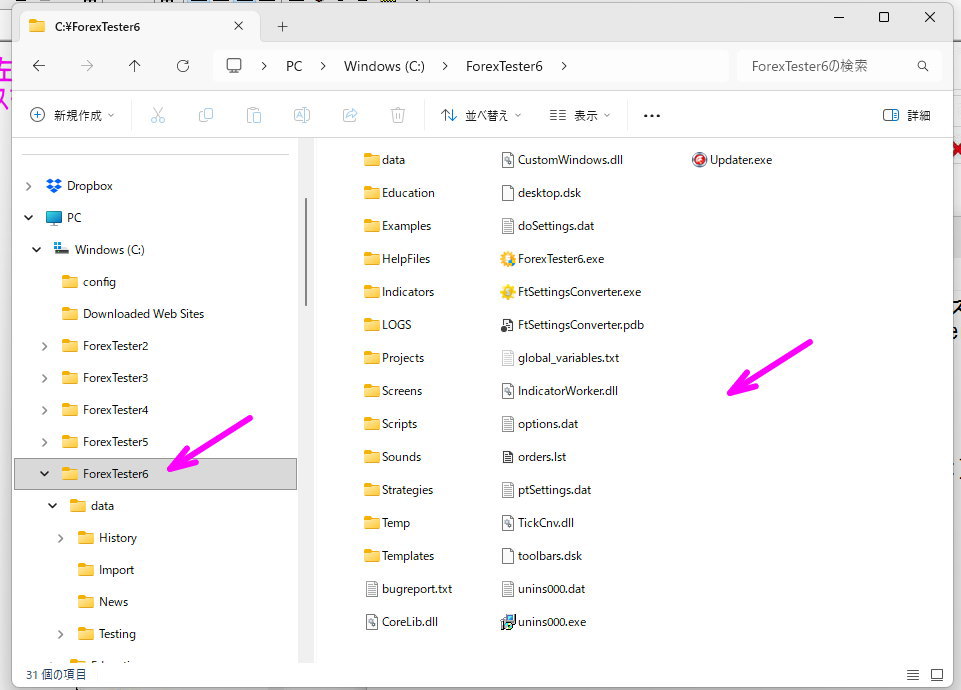Image resolution: width=961 pixels, height=690 pixels.
Task: Click ForexTester6 in address breadcrumb
Action: tap(504, 66)
